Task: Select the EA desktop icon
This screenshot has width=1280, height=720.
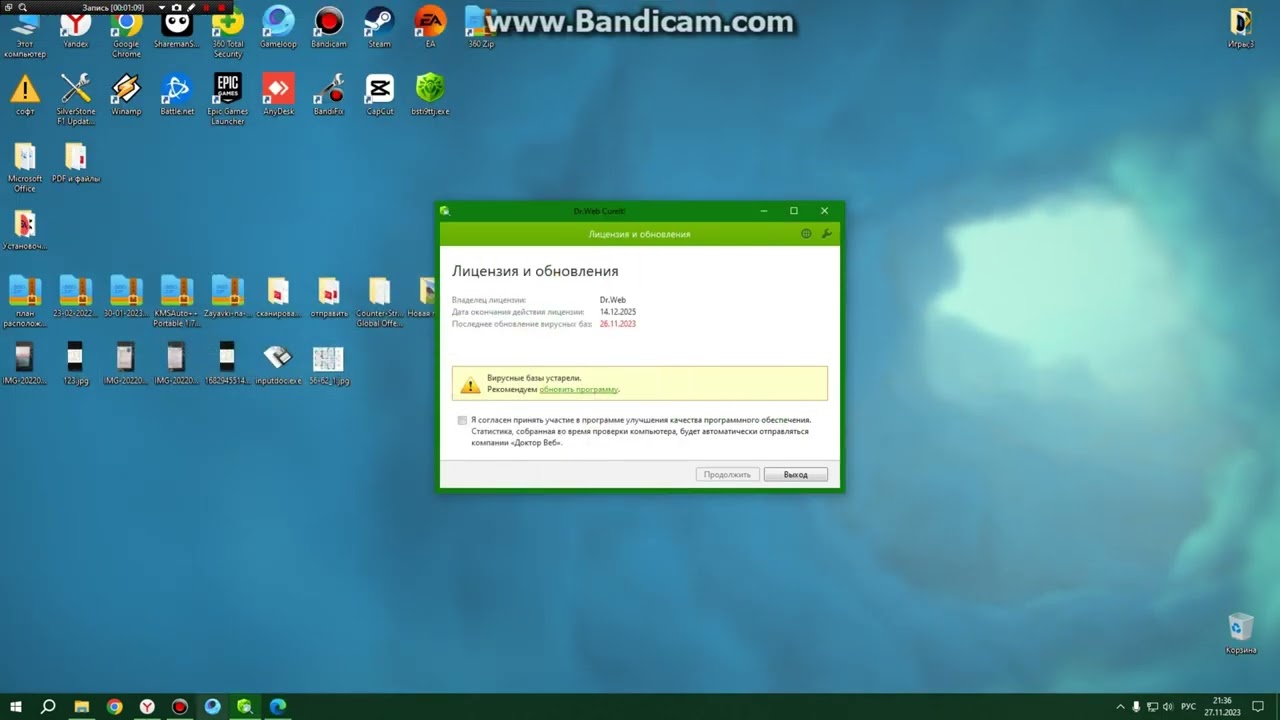Action: click(x=430, y=27)
